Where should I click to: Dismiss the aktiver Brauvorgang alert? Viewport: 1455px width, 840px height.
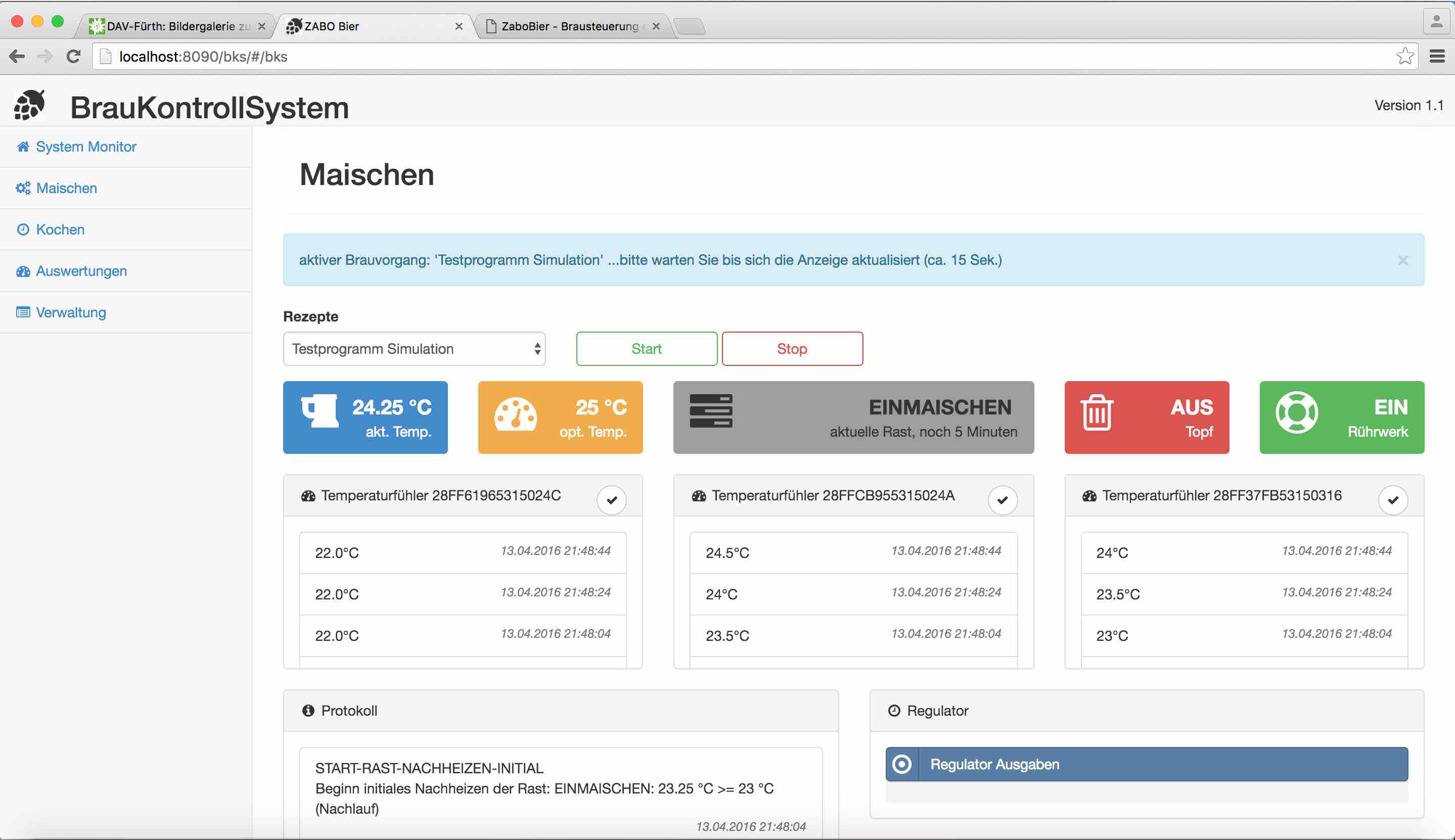tap(1403, 260)
